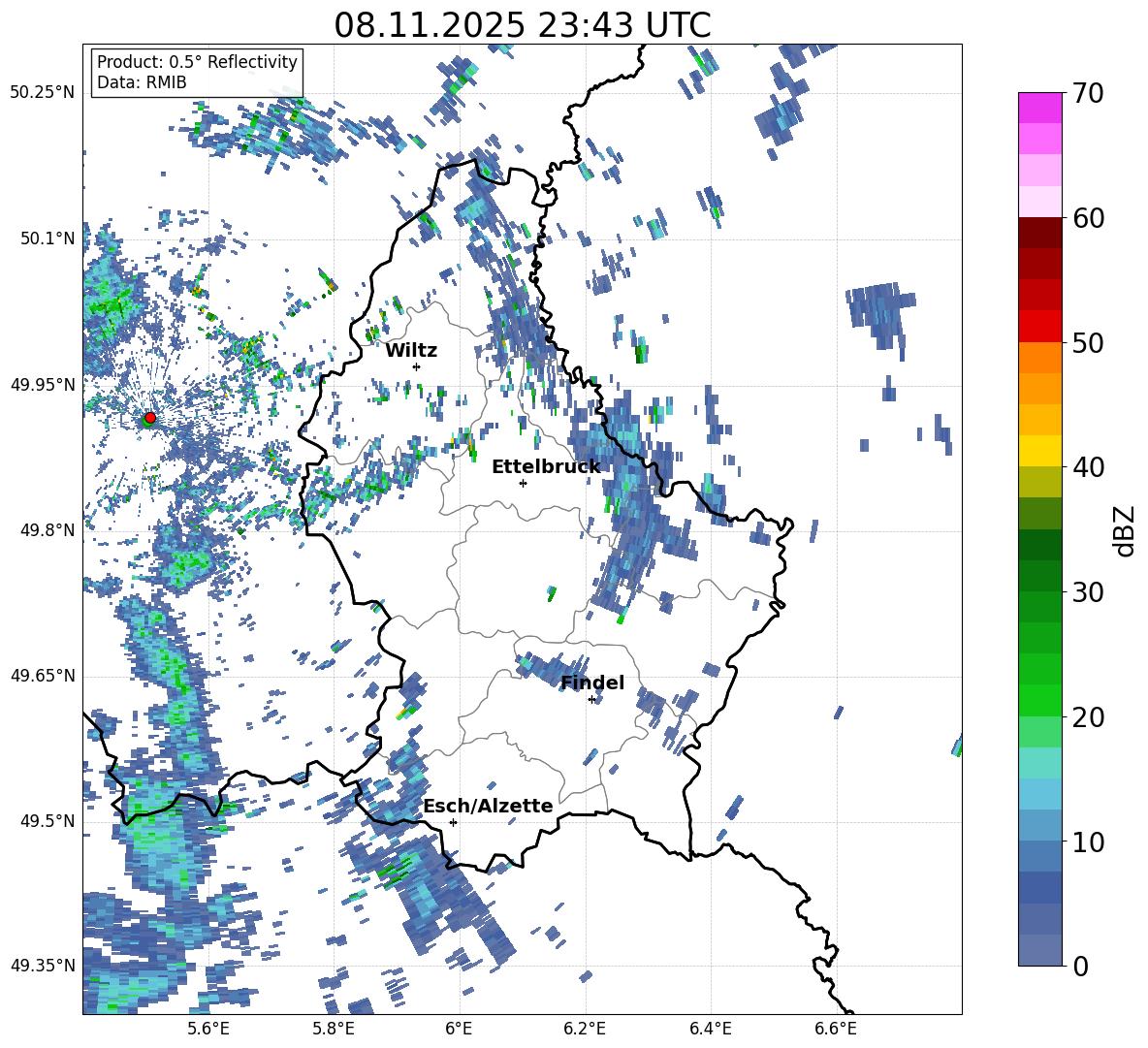Click the 50.25°N latitude label
The width and height of the screenshot is (1148, 1048).
click(x=43, y=92)
